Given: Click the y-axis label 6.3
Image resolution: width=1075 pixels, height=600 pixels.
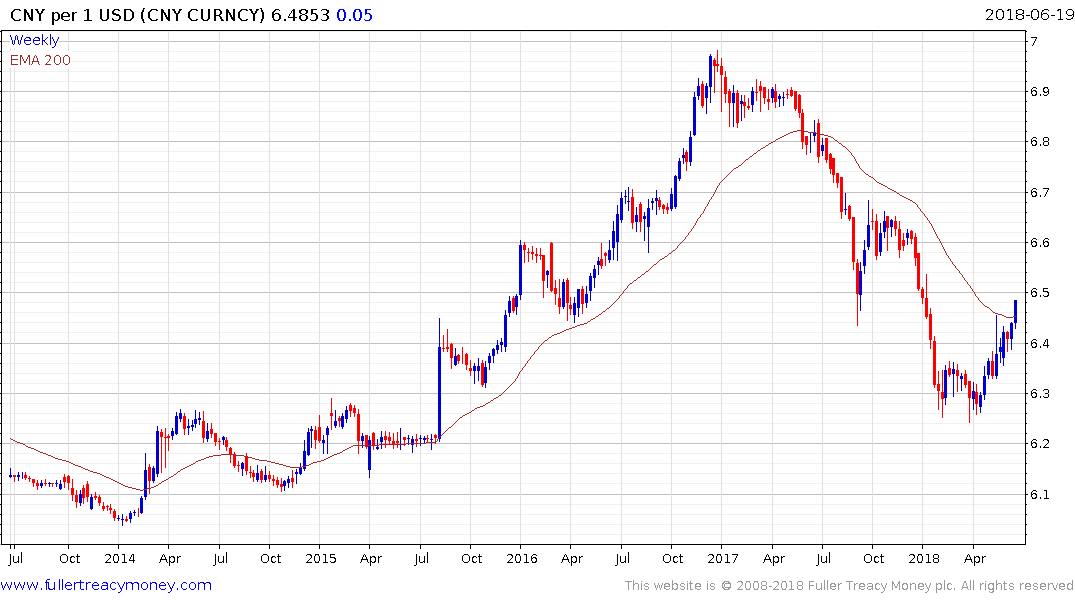Looking at the screenshot, I should point(1040,394).
